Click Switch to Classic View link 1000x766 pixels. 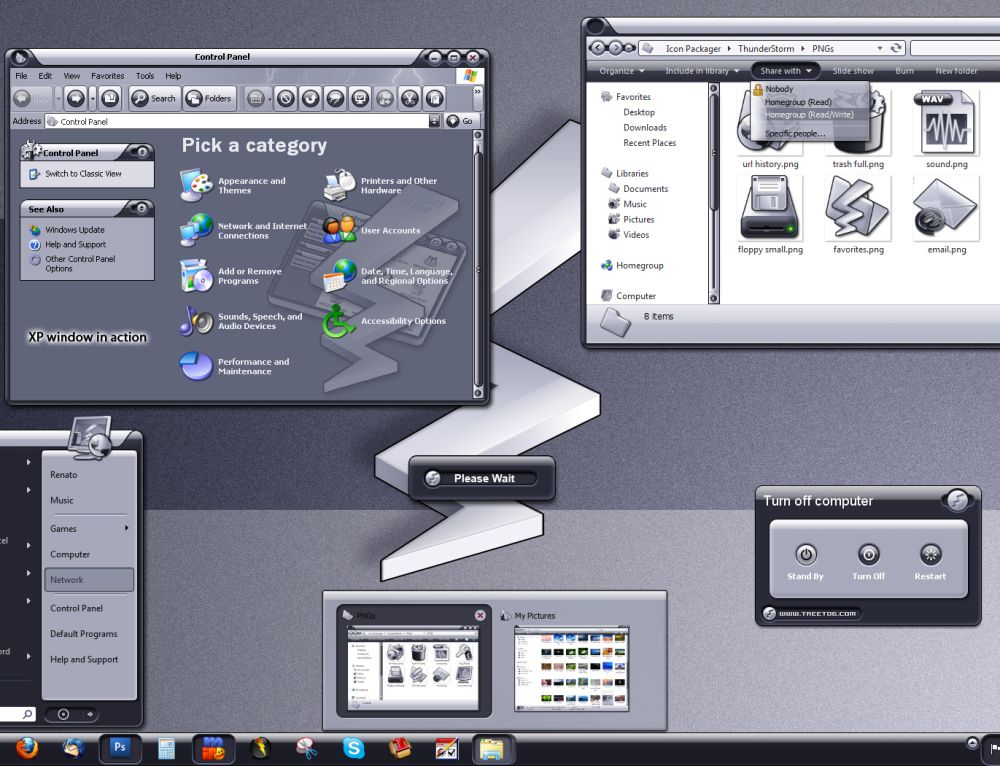83,174
